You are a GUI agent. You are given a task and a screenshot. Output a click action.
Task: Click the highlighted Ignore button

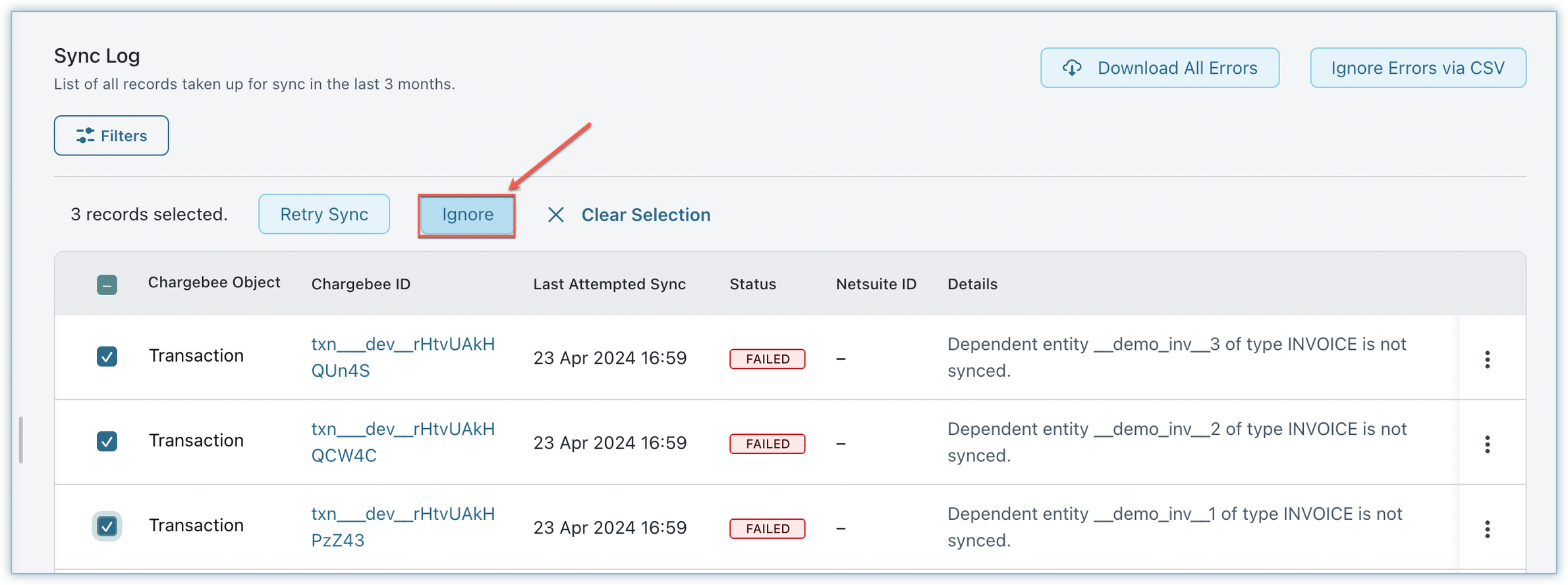click(x=467, y=215)
